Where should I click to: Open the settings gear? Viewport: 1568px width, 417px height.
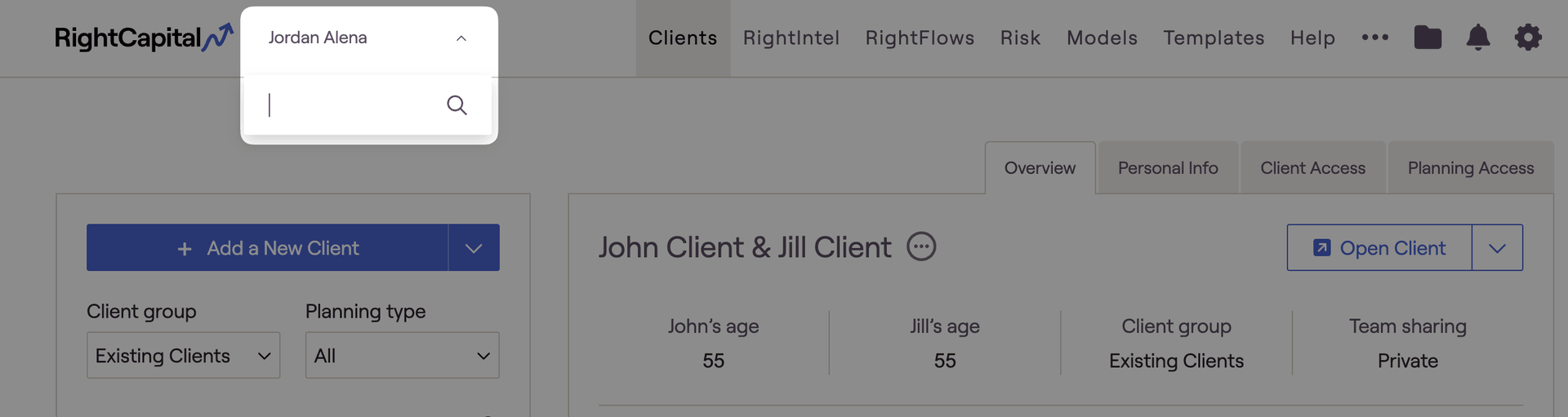pyautogui.click(x=1528, y=38)
